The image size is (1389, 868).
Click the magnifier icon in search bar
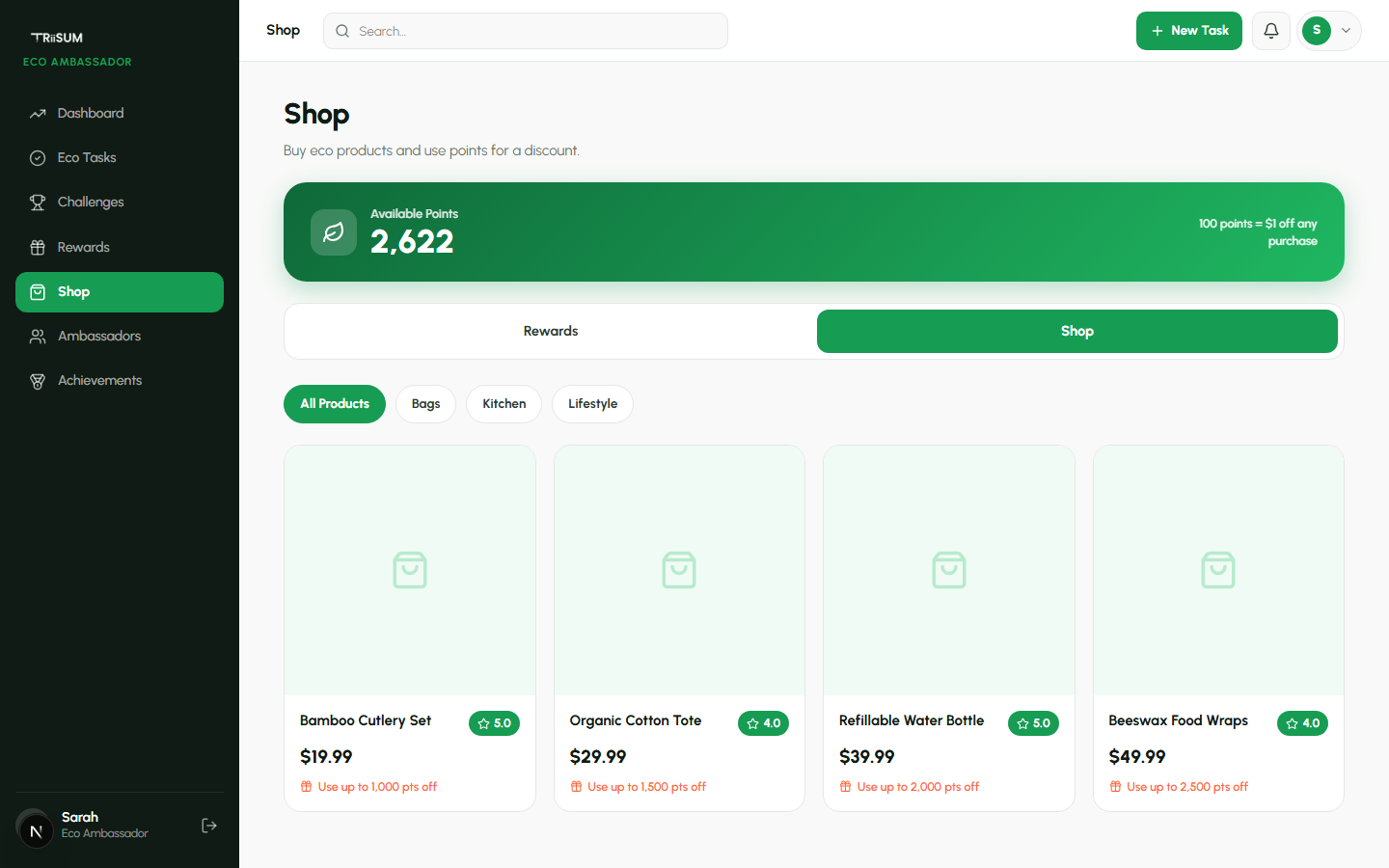pyautogui.click(x=342, y=31)
